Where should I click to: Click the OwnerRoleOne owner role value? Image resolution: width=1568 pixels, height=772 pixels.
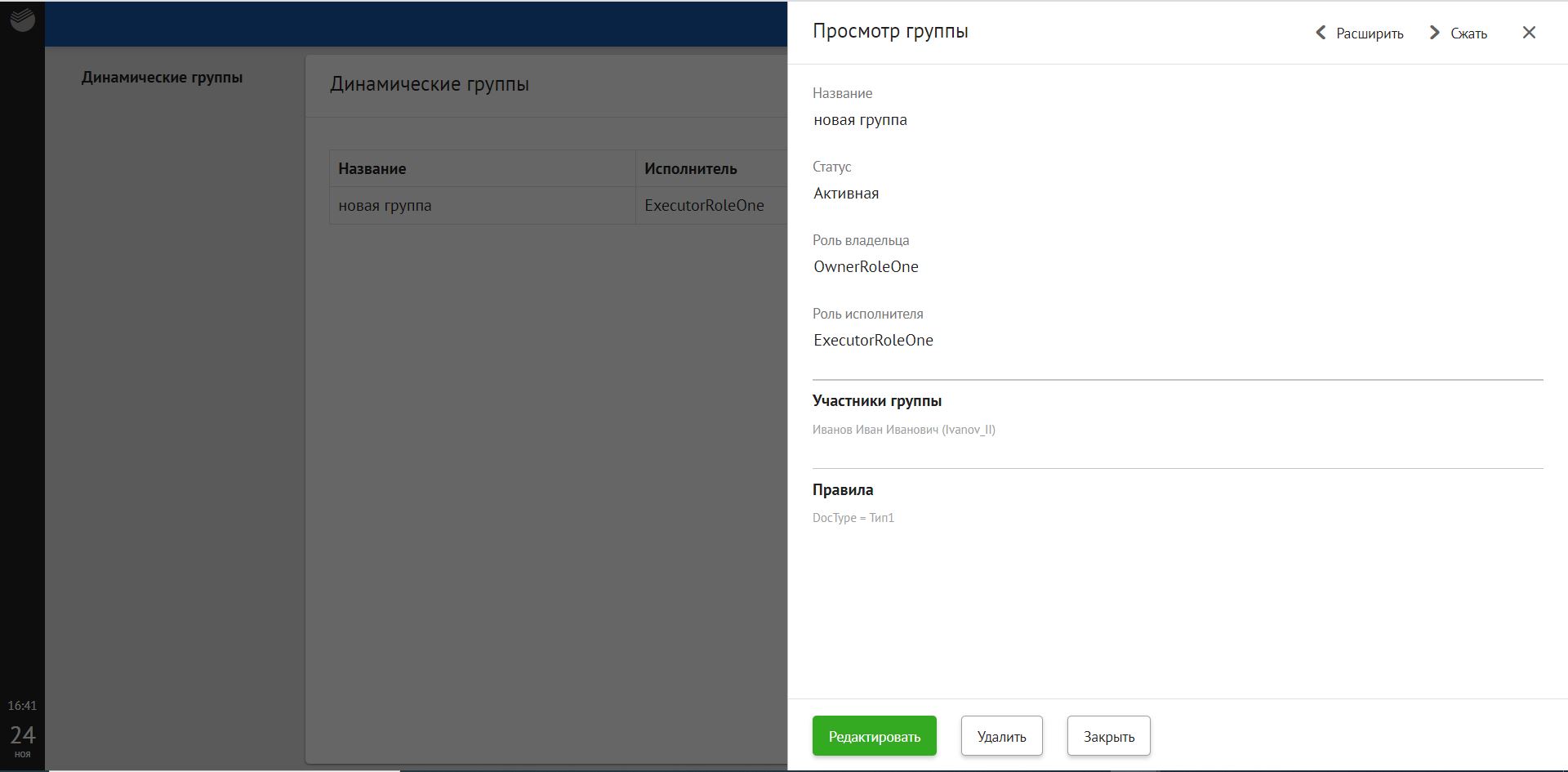[x=866, y=267]
